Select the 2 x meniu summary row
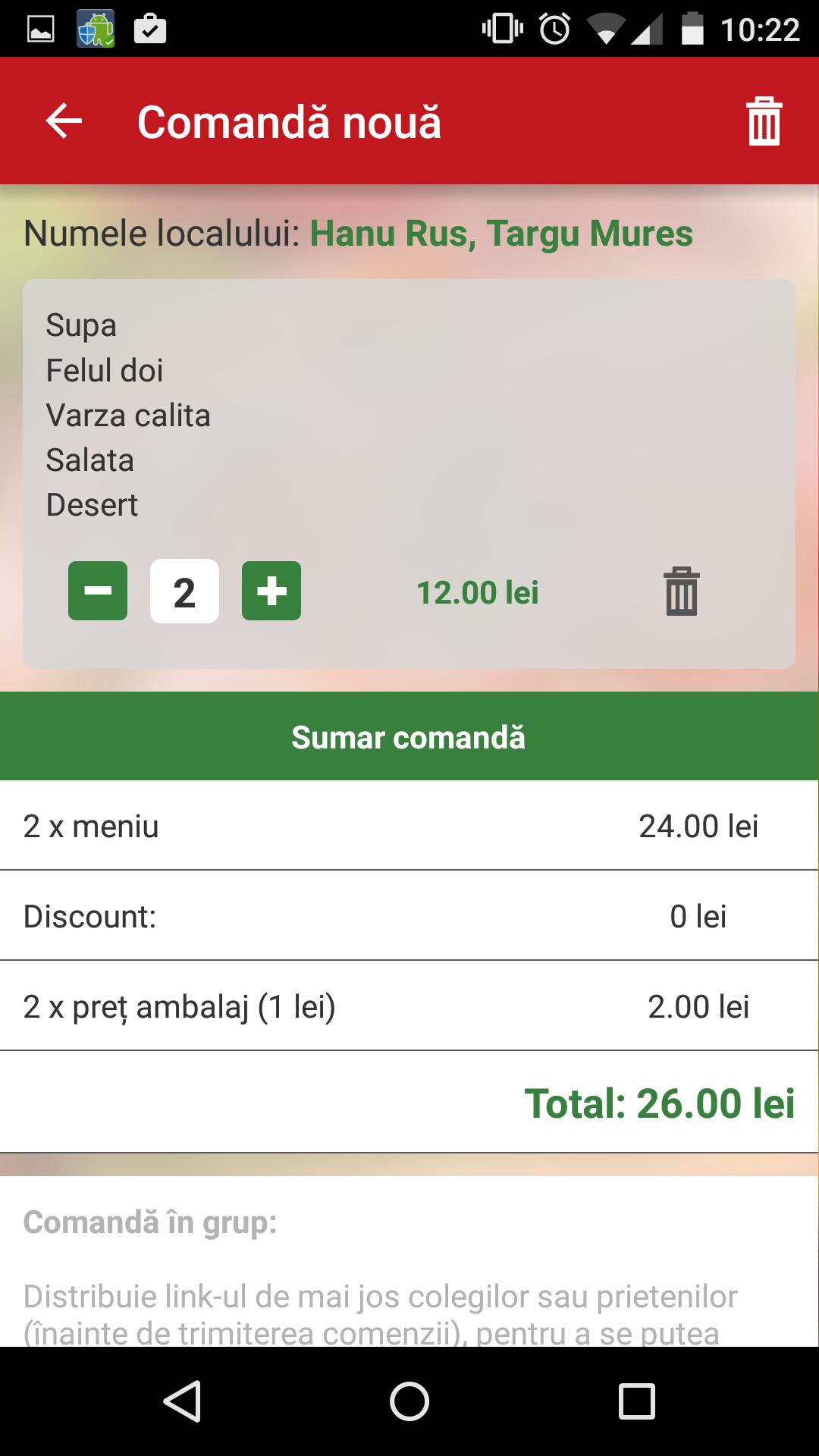This screenshot has width=819, height=1456. [409, 826]
